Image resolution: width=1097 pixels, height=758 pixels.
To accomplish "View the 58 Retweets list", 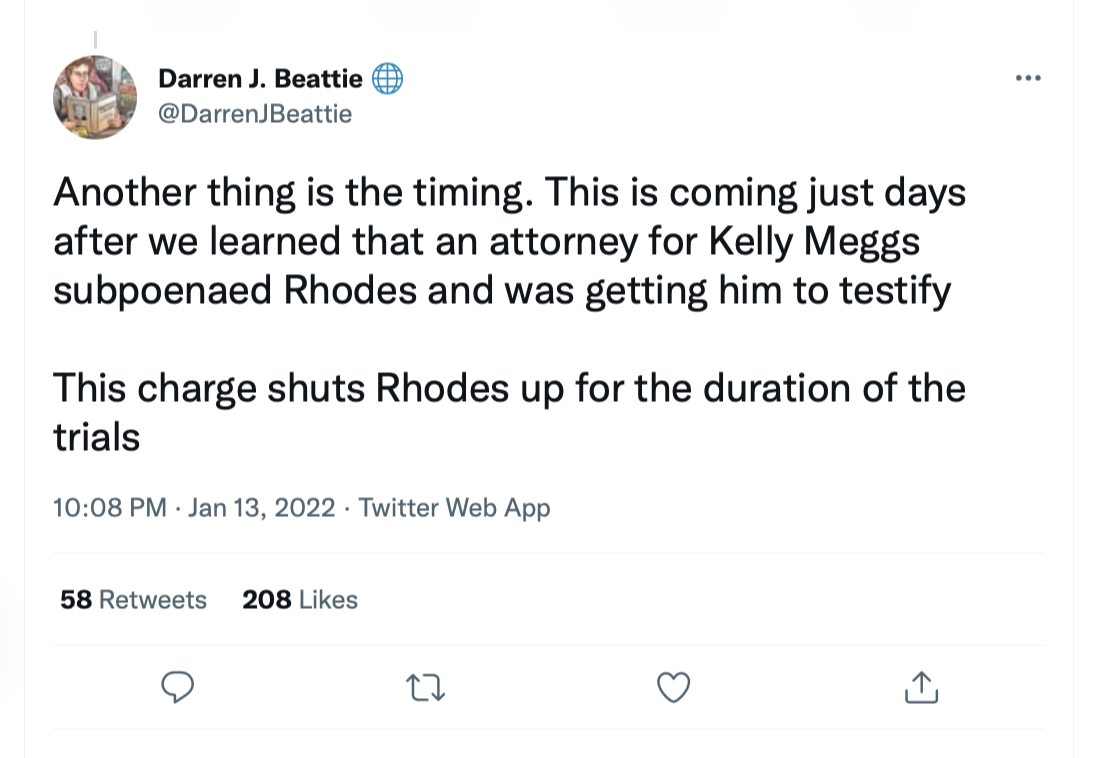I will 133,600.
